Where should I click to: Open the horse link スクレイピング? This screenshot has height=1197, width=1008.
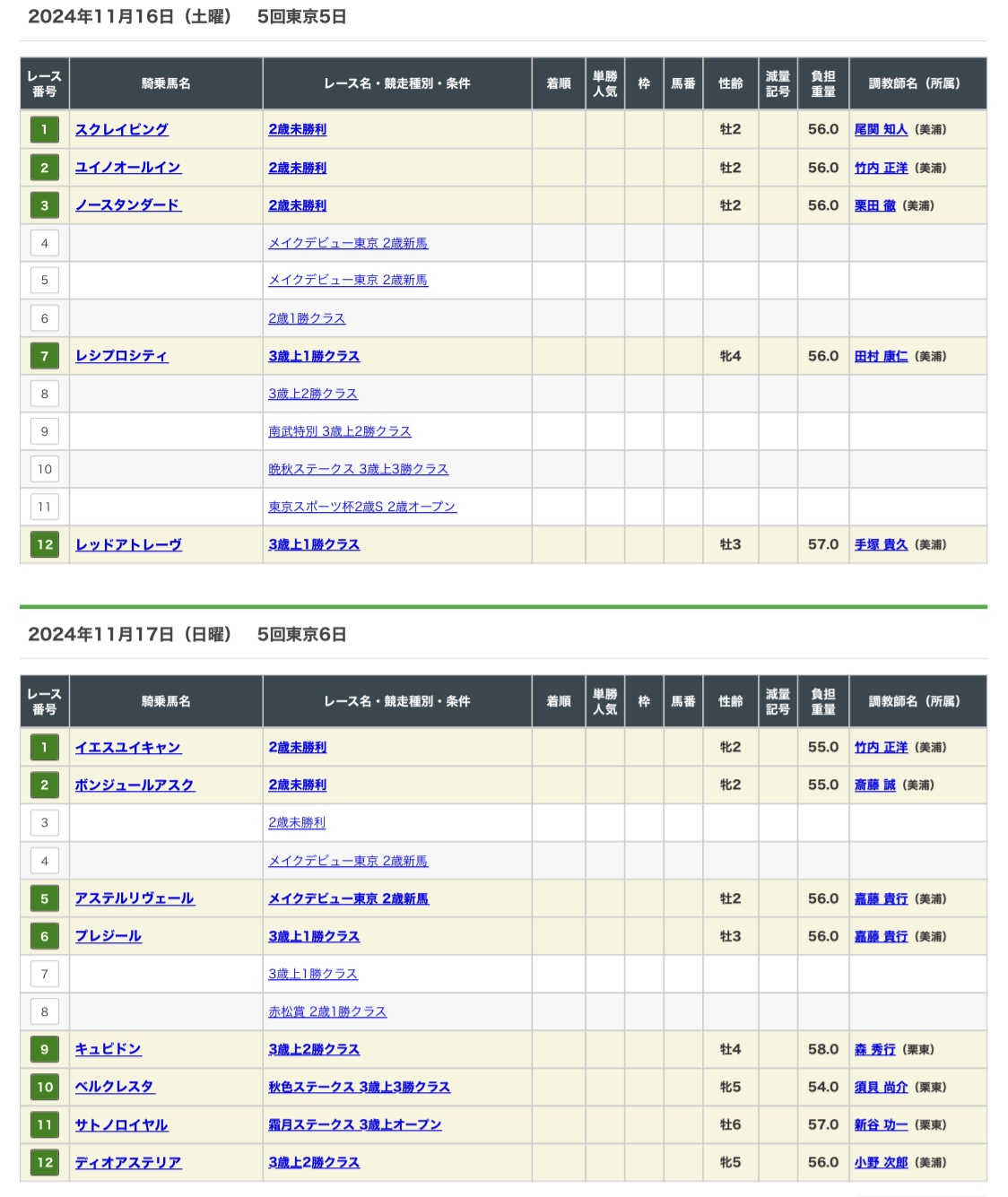121,129
